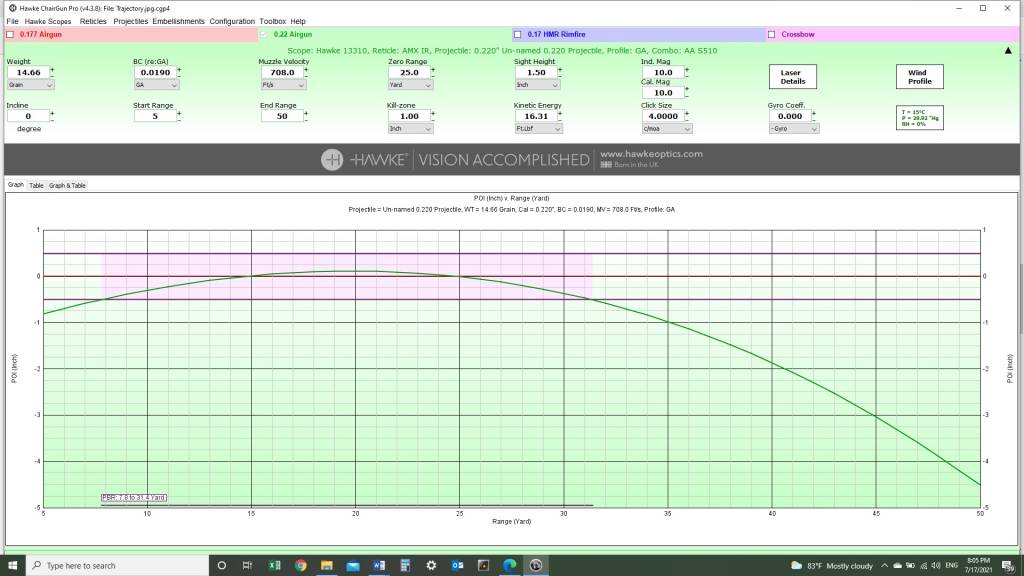Click the Hawke logo in the banner

coord(332,159)
